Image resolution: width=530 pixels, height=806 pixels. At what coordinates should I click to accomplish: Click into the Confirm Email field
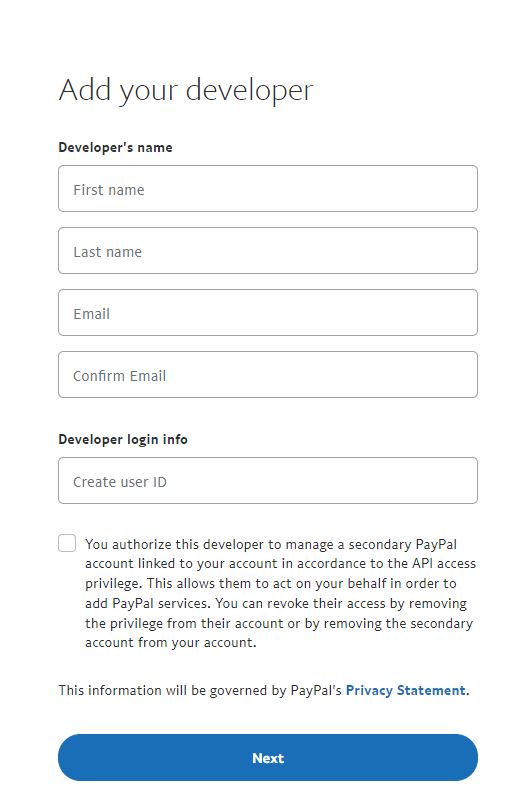[x=268, y=375]
